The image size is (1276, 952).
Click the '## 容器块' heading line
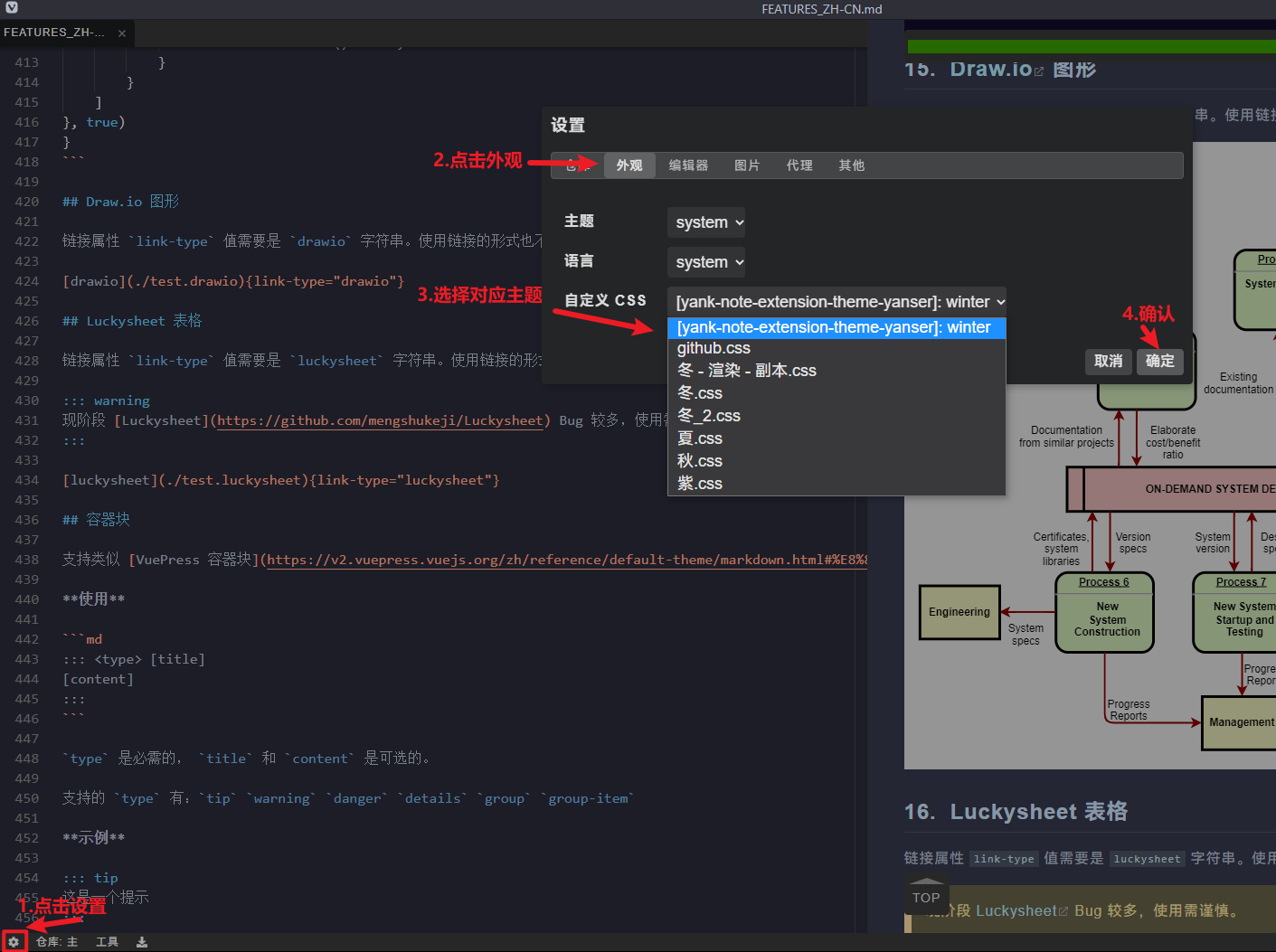coord(97,520)
